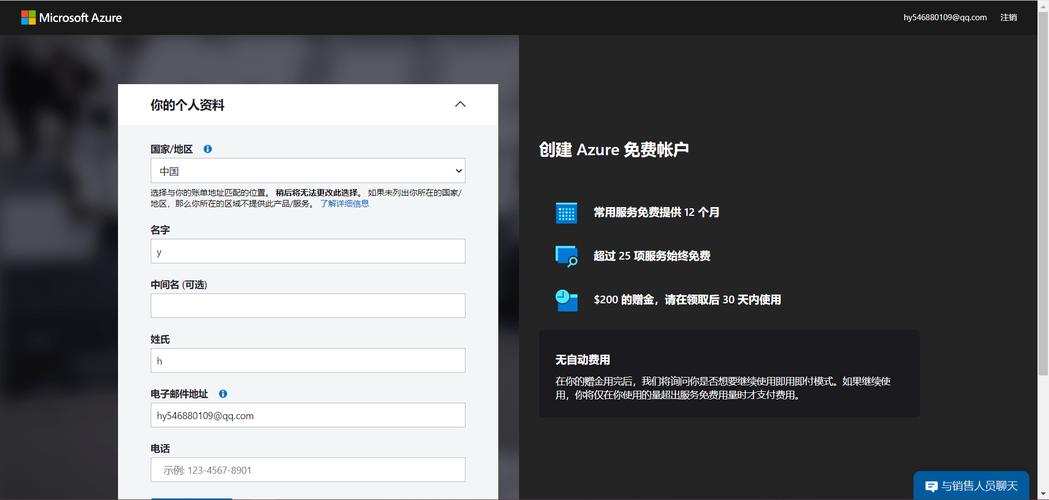
Task: Click the $200 的赠金 text line
Action: point(687,300)
